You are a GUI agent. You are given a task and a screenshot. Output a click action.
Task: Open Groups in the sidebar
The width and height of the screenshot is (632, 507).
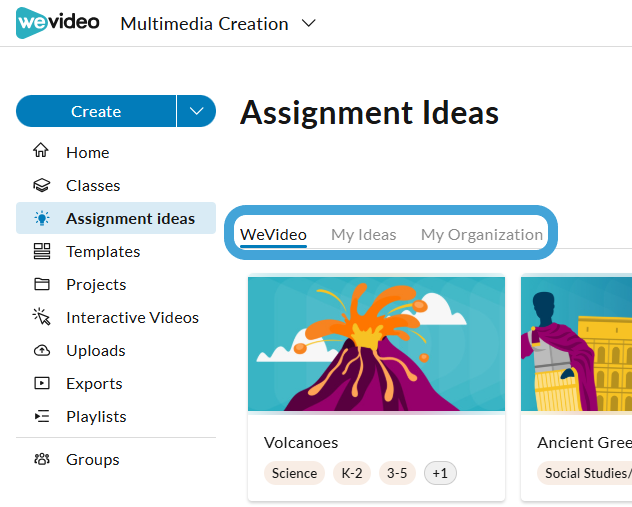pyautogui.click(x=116, y=459)
